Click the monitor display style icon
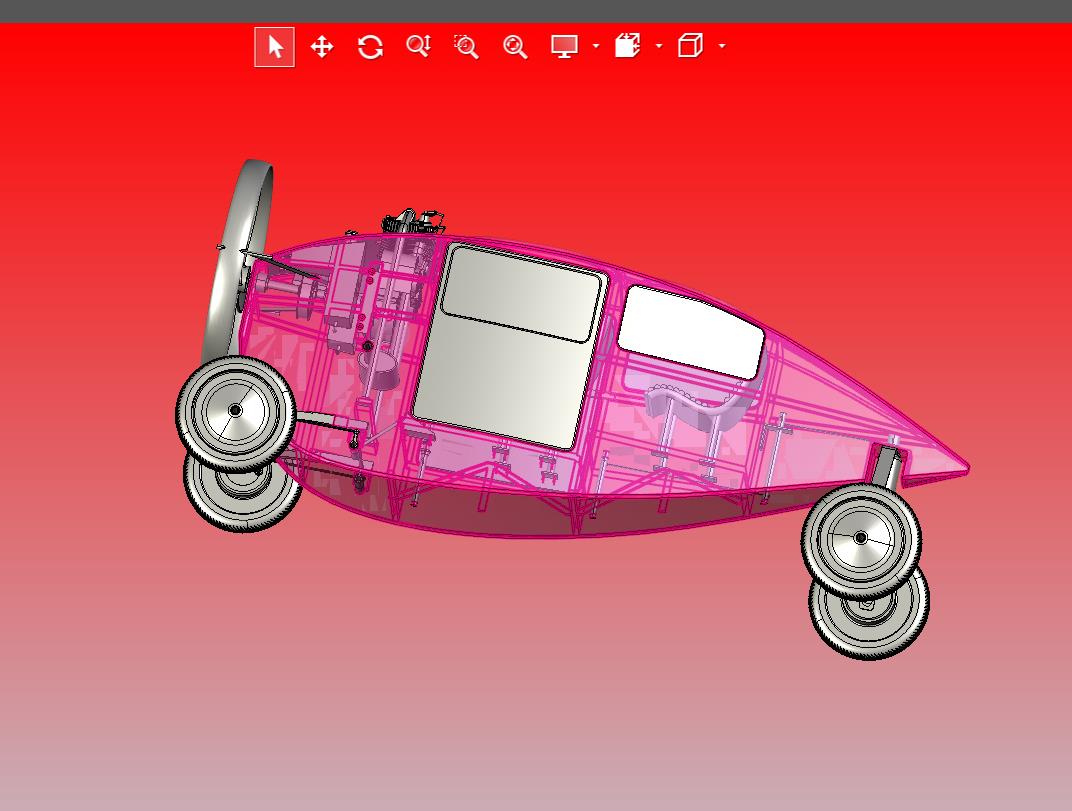 (565, 46)
